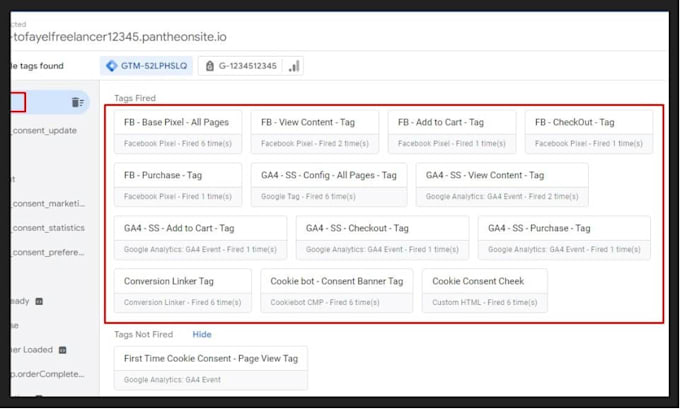Open First Time Cookie Consent - Page View Tag
The height and width of the screenshot is (409, 680).
211,368
